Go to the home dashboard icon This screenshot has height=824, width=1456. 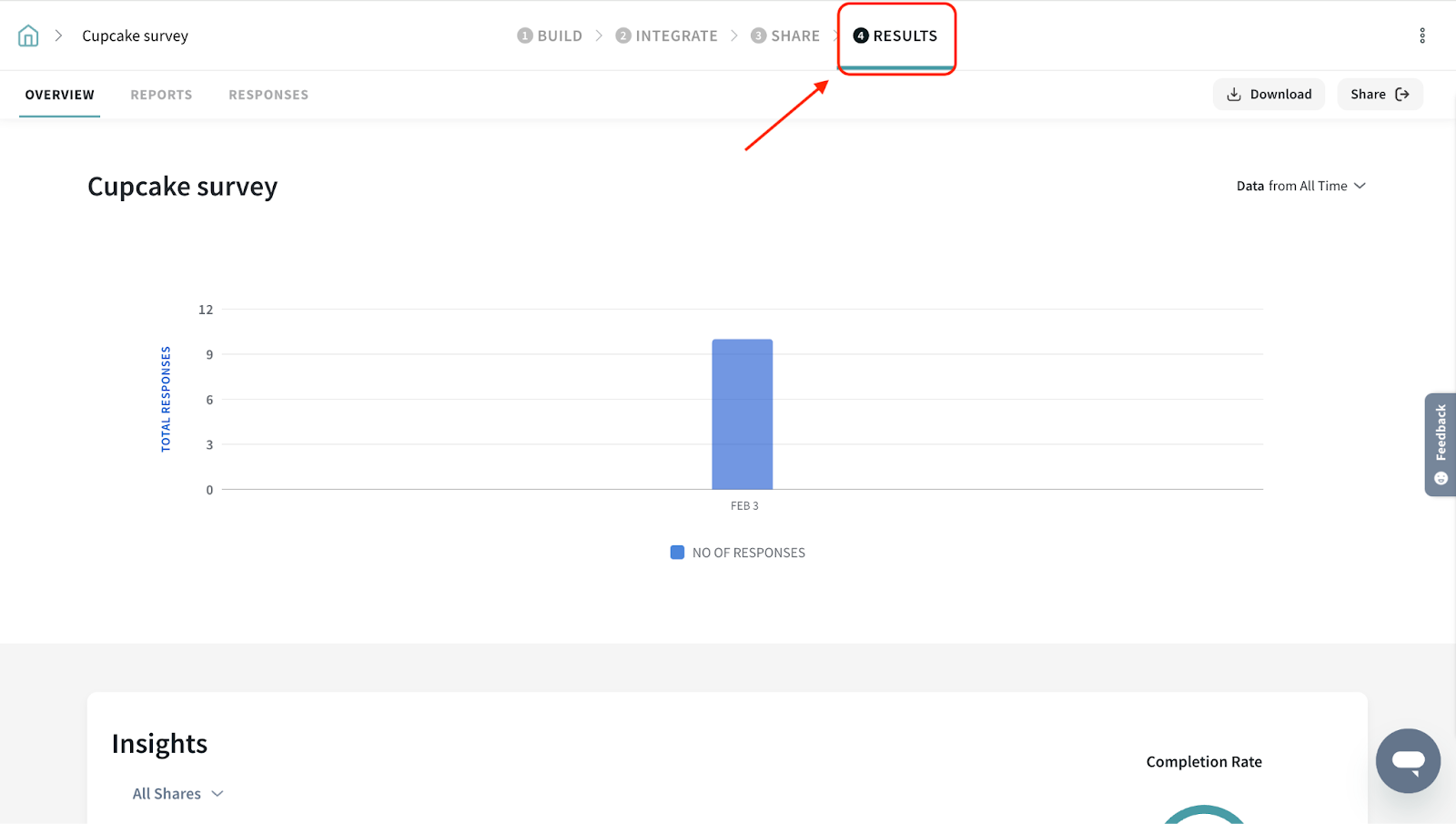click(x=28, y=36)
